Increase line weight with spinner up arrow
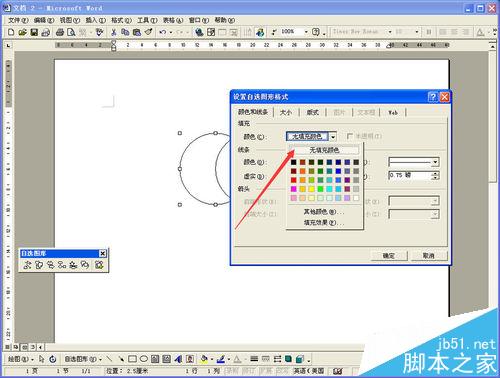Image resolution: width=500 pixels, height=378 pixels. pos(435,173)
